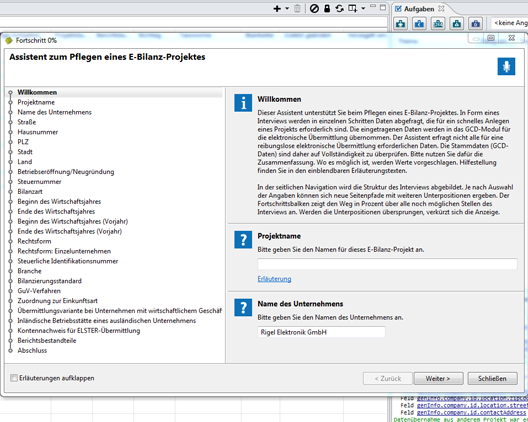This screenshot has width=528, height=422.
Task: Click the padlock lock icon
Action: tap(327, 9)
